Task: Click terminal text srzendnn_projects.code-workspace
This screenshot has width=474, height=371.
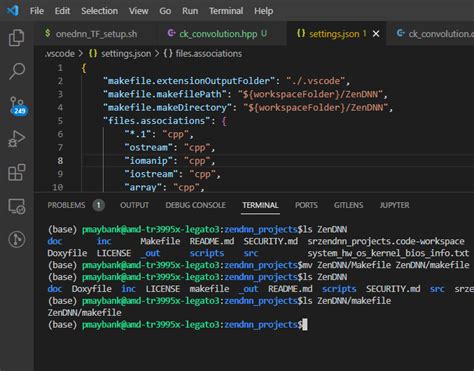Action: point(386,241)
